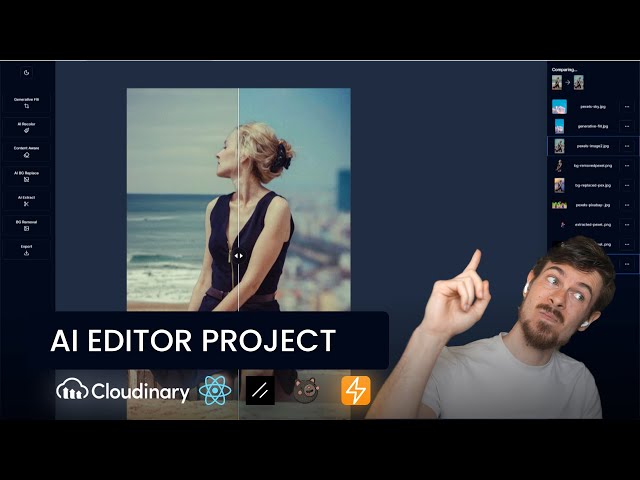Open options menu for generative-fill.jpg
640x480 pixels.
[627, 127]
